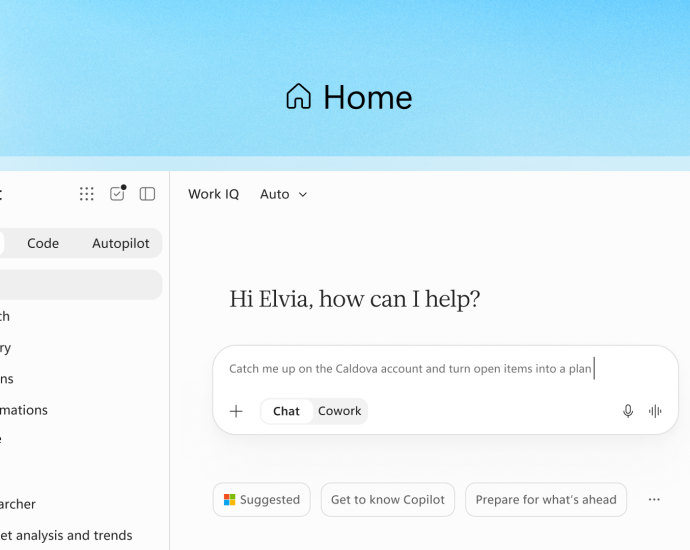
Task: Start voice mode with the waveform icon
Action: 655,411
